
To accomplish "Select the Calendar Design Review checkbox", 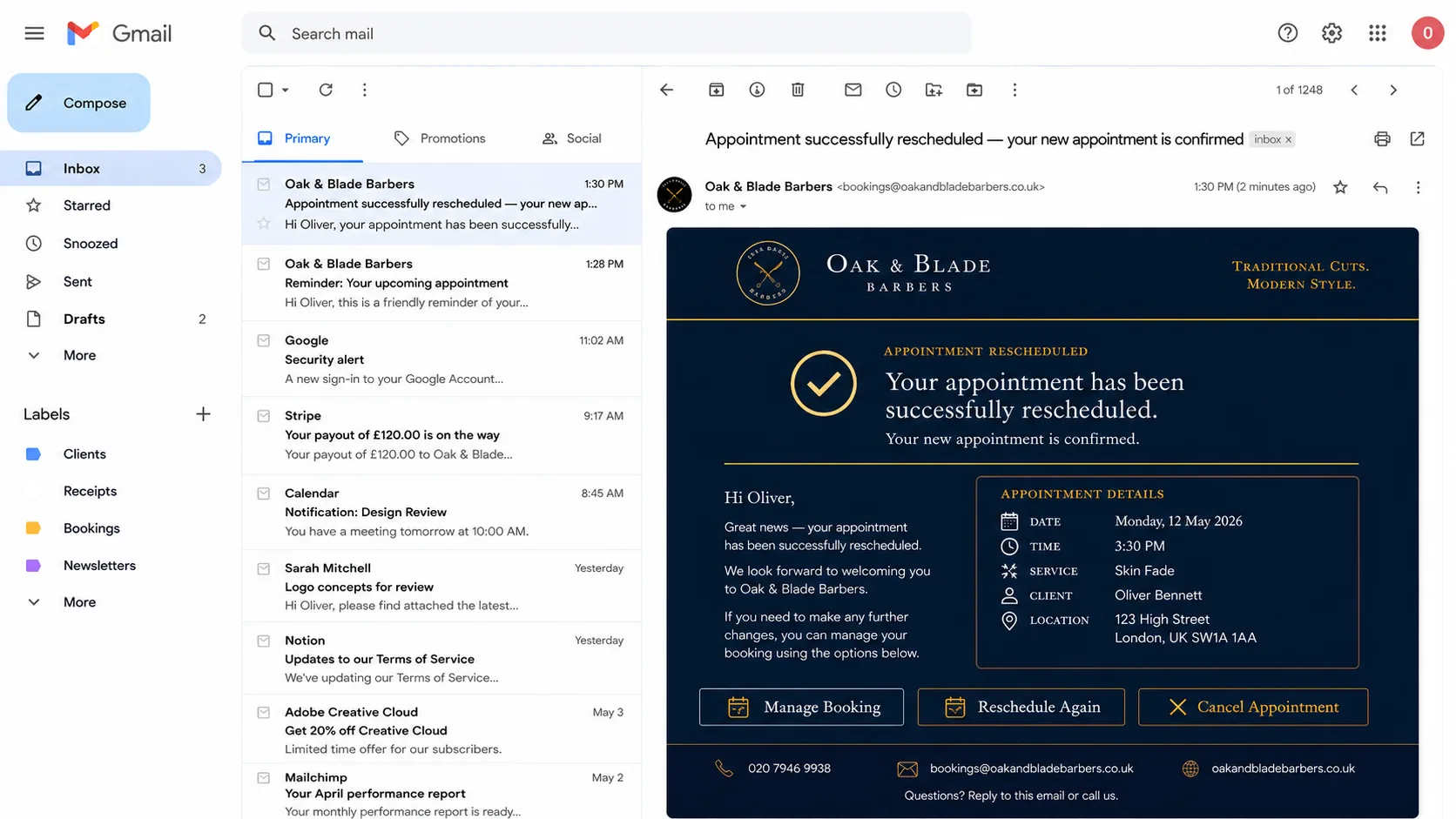I will [x=264, y=493].
